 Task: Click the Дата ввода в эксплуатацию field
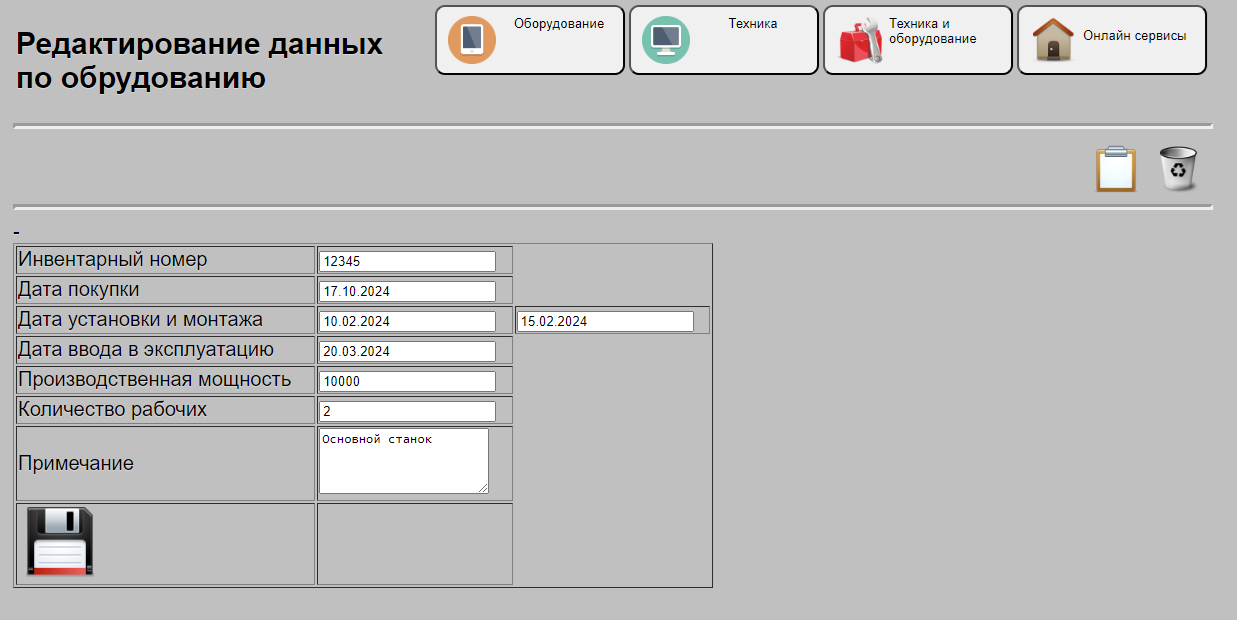(x=407, y=351)
